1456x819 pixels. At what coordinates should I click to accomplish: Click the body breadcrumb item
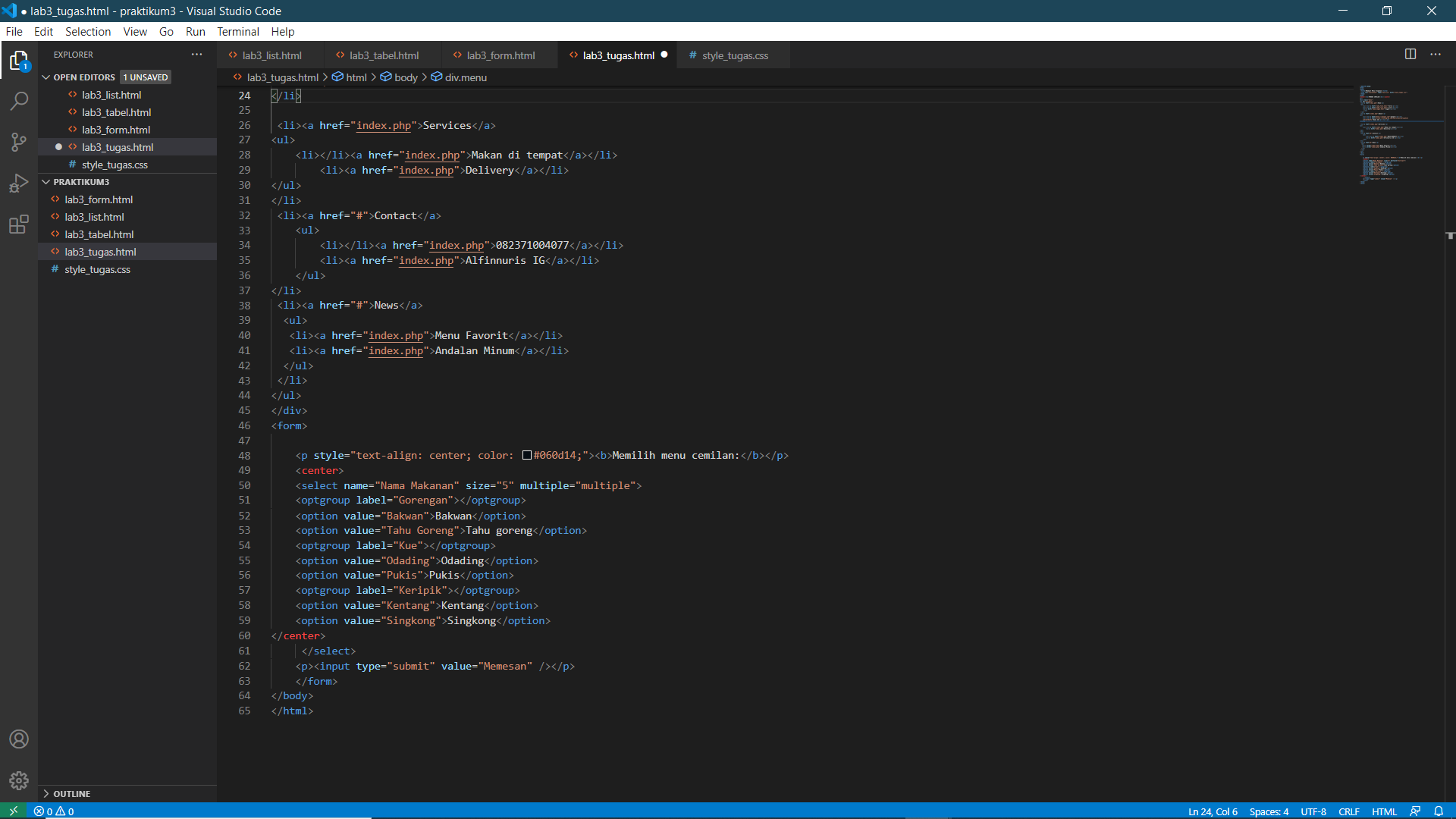point(406,77)
